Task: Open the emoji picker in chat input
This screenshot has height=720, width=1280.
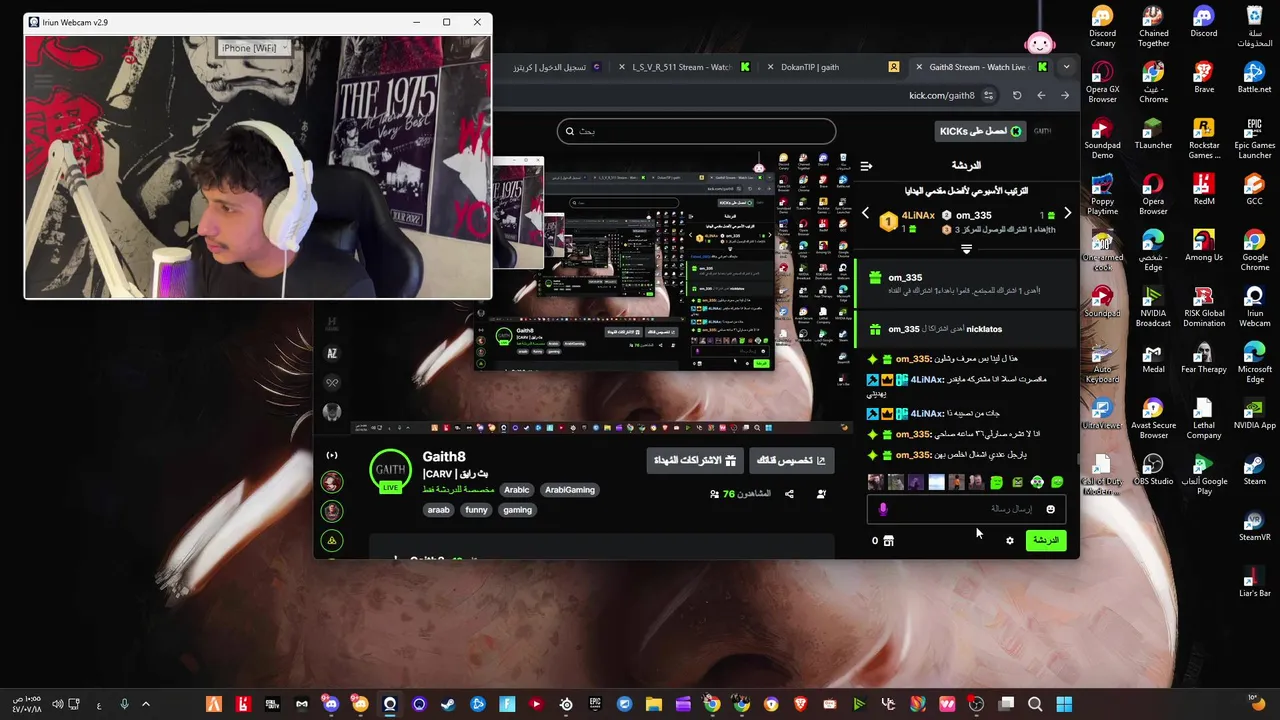Action: pos(1050,509)
